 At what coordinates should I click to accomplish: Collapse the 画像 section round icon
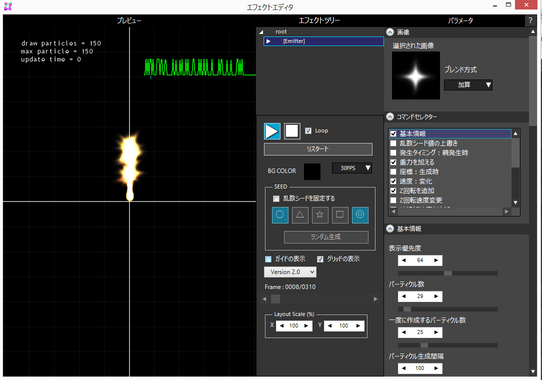[x=390, y=32]
